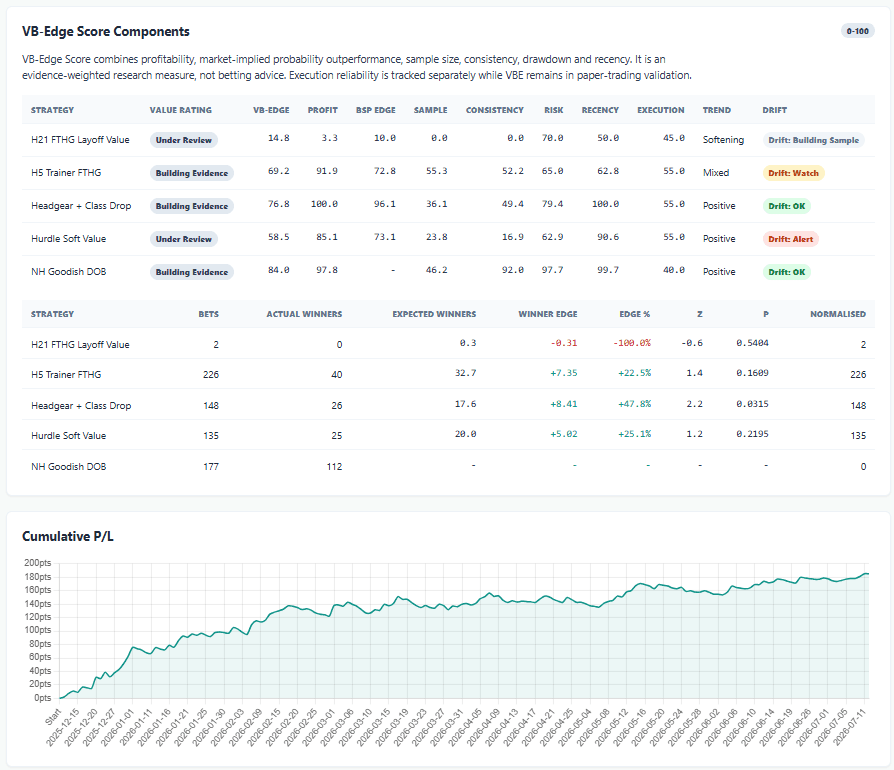Click the +47.8% edge value
The height and width of the screenshot is (770, 894).
pyautogui.click(x=634, y=404)
